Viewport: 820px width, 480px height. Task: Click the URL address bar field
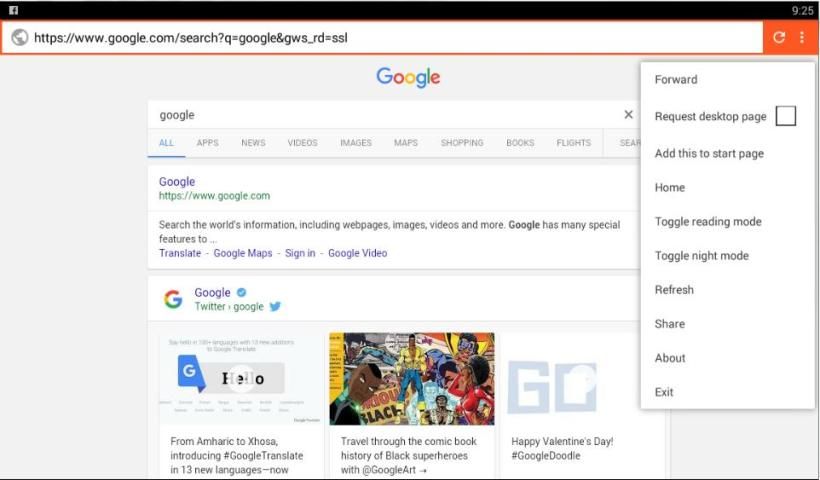[x=390, y=38]
